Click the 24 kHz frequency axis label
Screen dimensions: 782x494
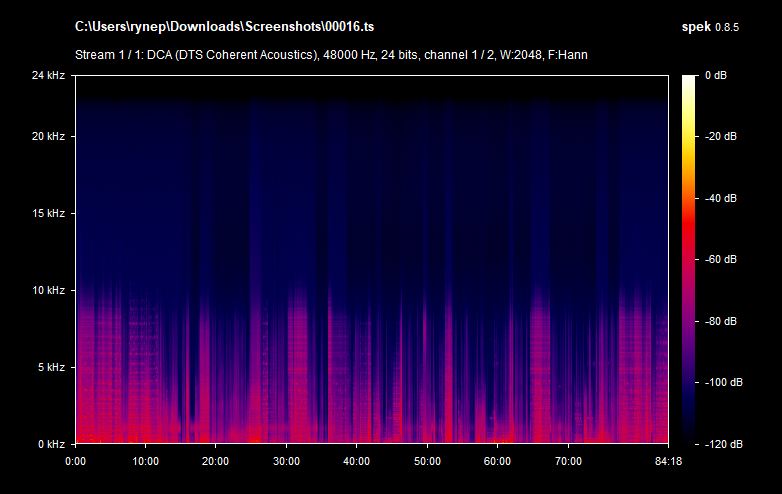[48, 76]
